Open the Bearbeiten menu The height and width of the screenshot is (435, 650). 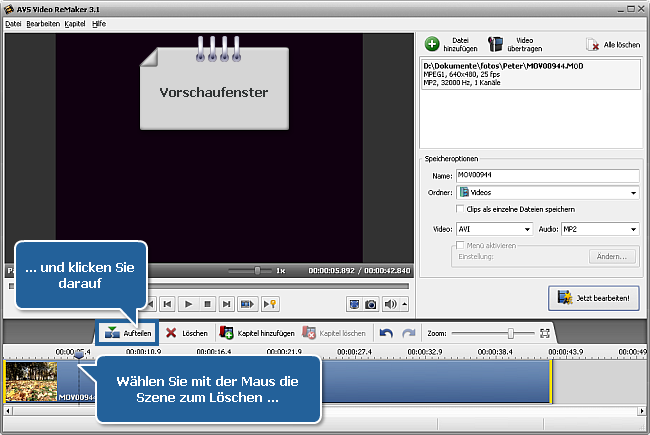[43, 24]
